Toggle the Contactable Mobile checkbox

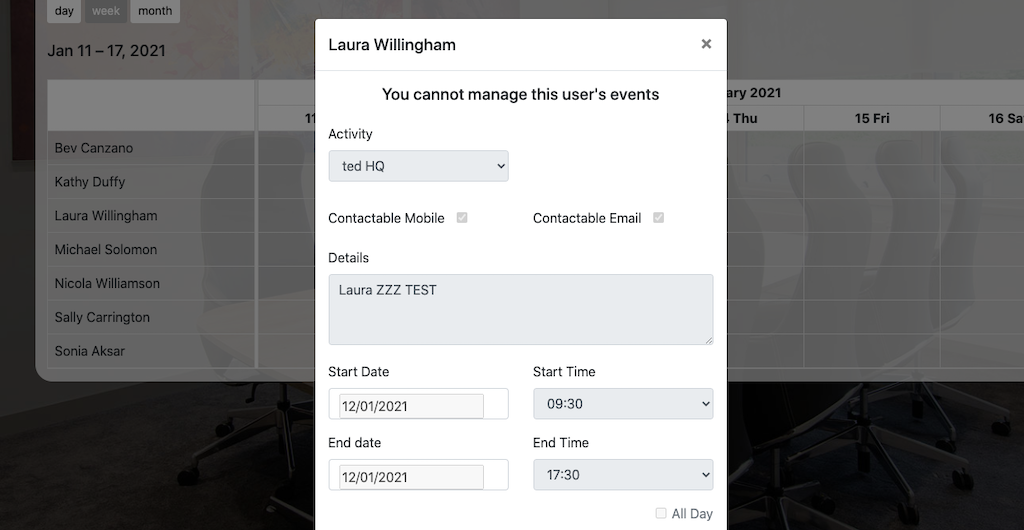point(462,218)
